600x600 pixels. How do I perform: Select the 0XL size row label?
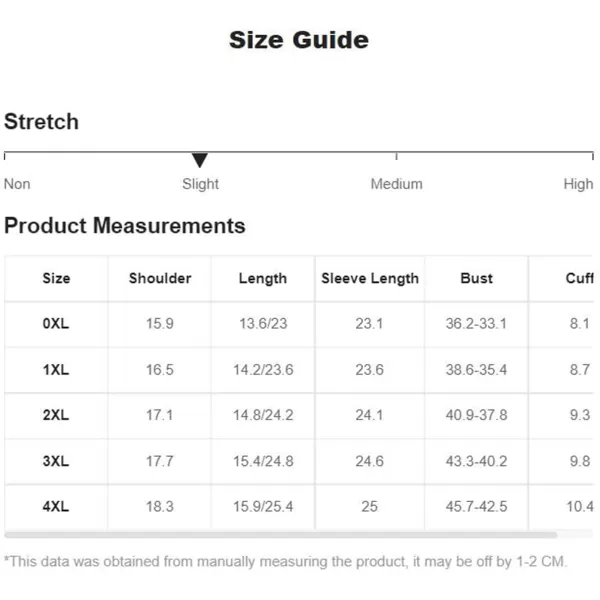(x=56, y=324)
